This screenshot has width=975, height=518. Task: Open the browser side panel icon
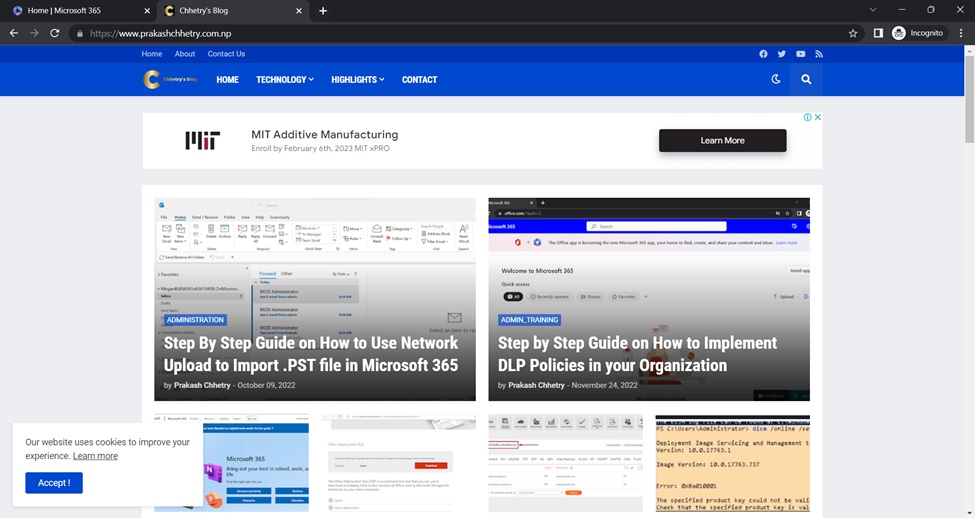coord(878,33)
